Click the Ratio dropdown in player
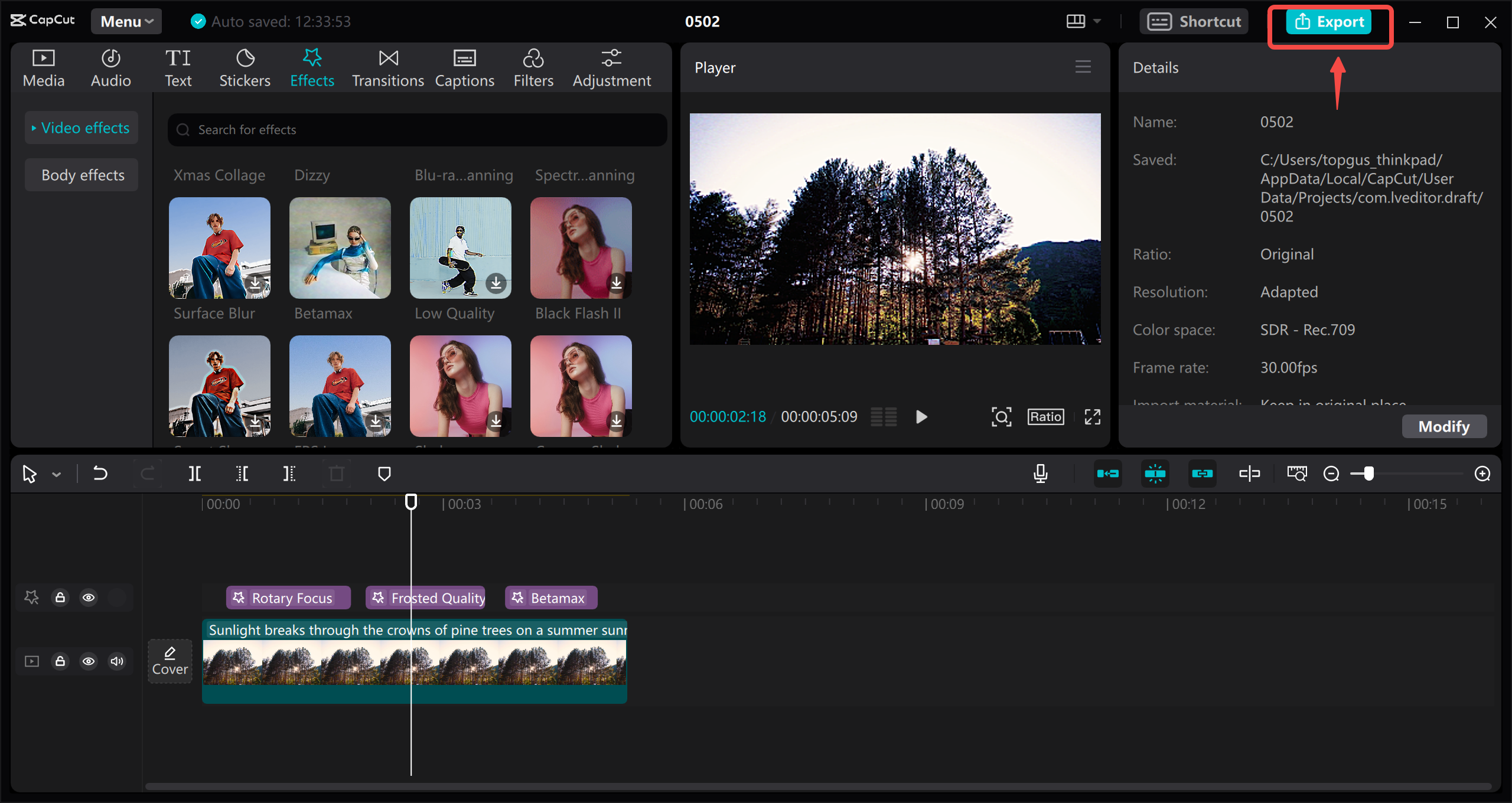The image size is (1512, 803). (x=1045, y=416)
